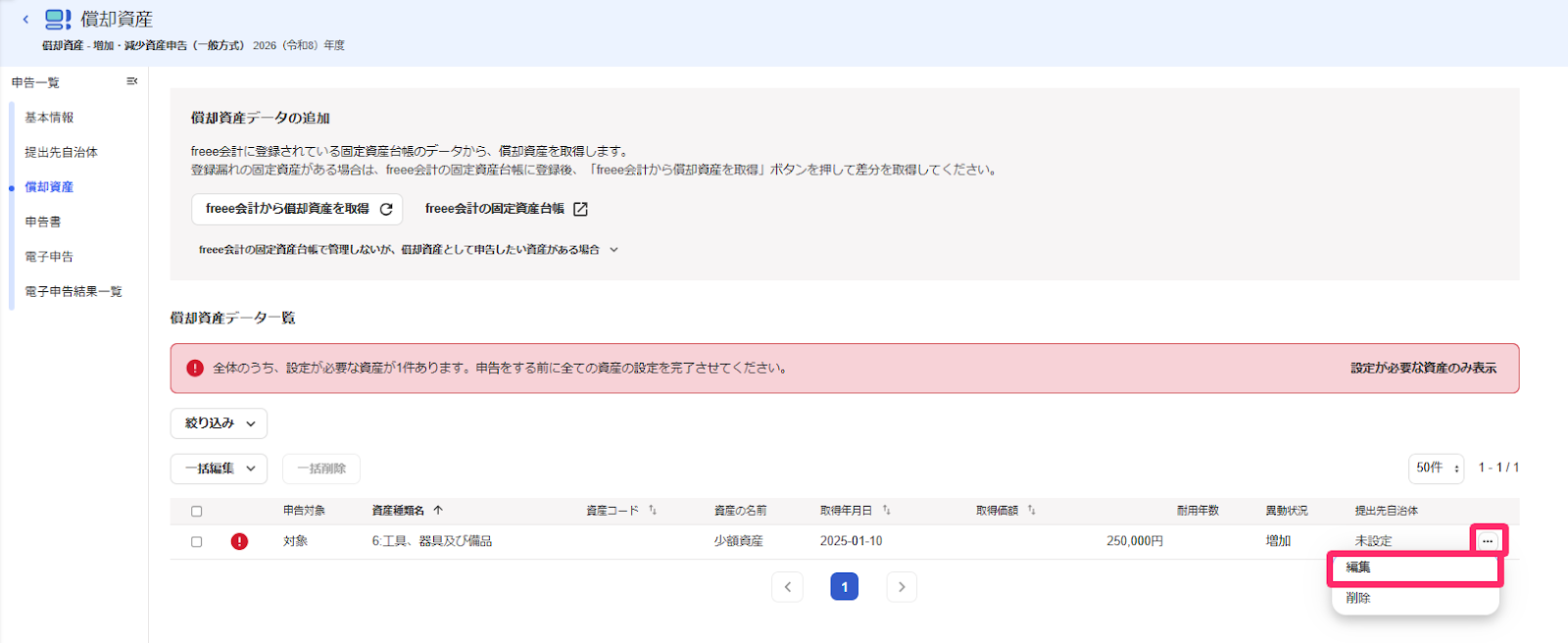Sort the table by 資産コード
This screenshot has height=643, width=1568.
point(653,510)
